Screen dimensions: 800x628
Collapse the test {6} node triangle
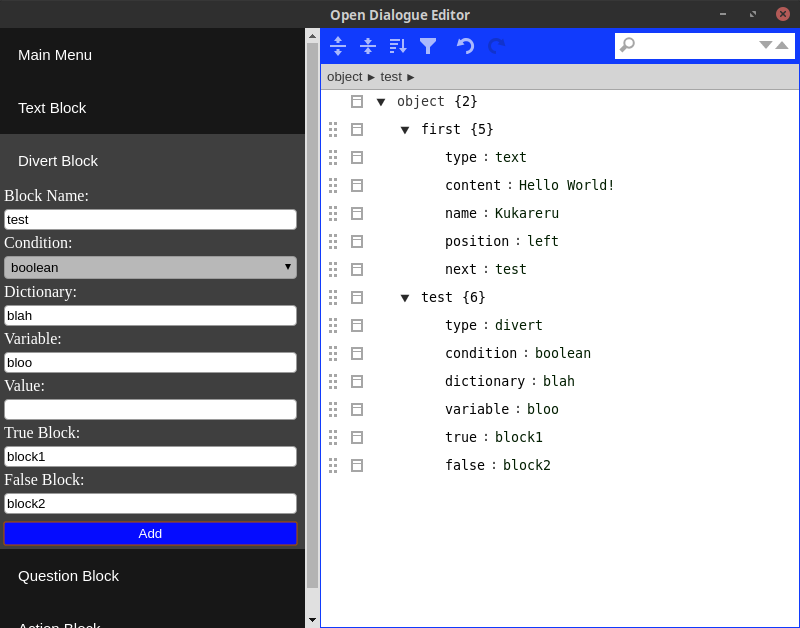[x=405, y=297]
